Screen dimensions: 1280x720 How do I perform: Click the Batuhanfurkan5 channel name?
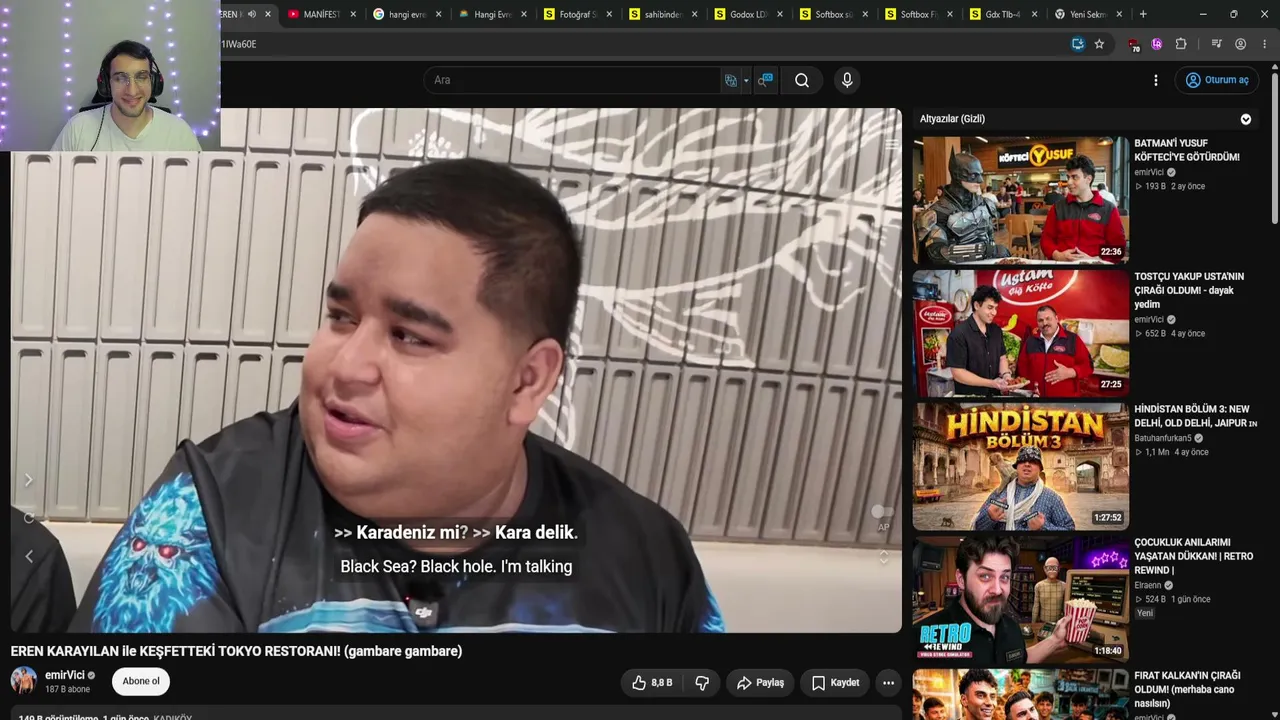(x=1163, y=438)
